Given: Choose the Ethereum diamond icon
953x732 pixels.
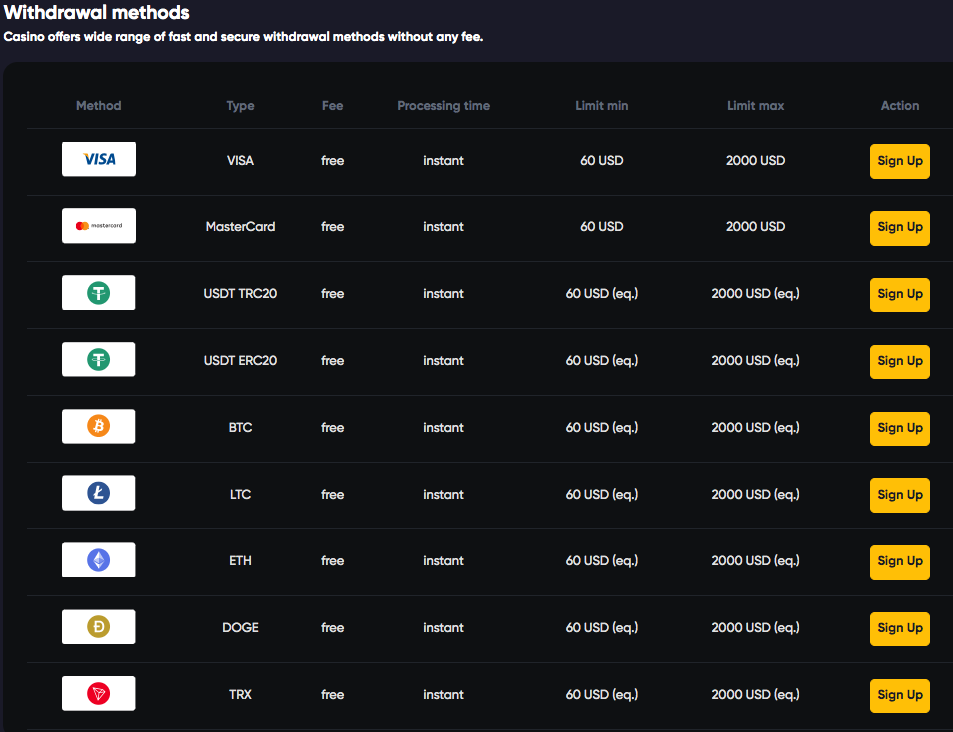Looking at the screenshot, I should pos(98,560).
